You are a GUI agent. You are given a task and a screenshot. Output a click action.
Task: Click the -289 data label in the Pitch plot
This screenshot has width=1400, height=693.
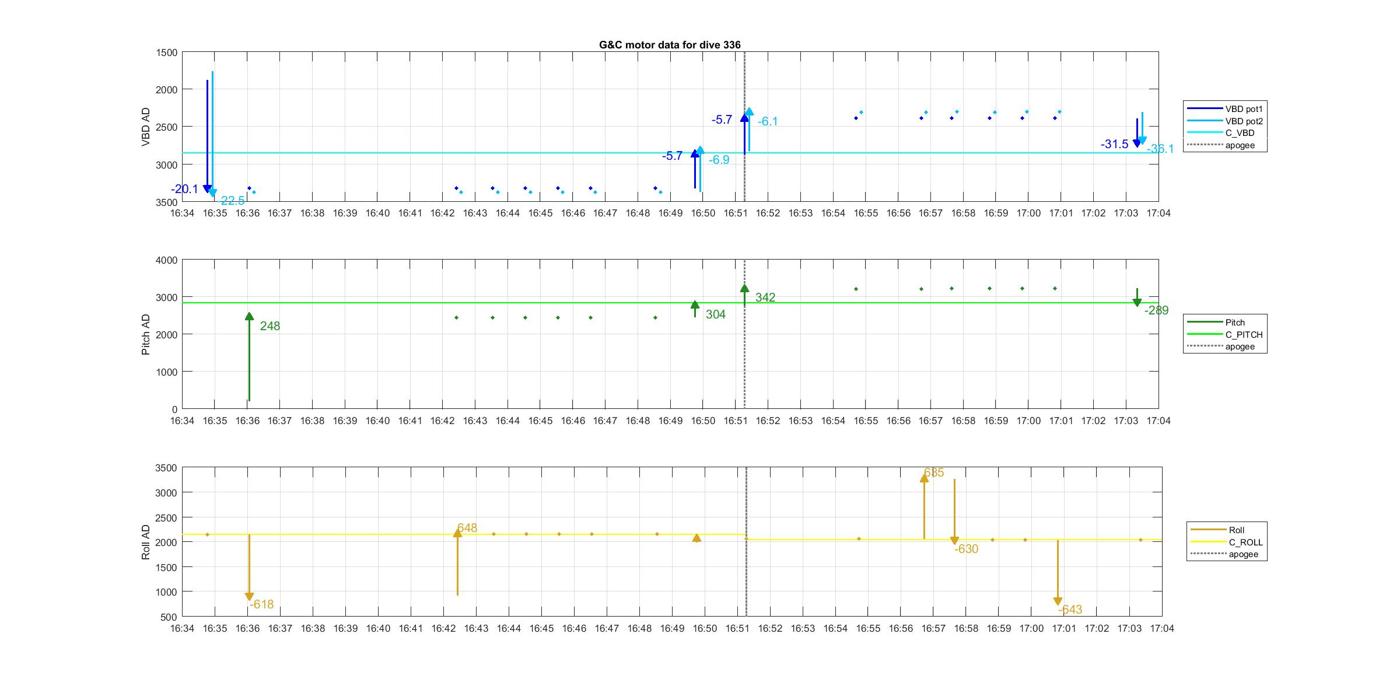point(1157,311)
